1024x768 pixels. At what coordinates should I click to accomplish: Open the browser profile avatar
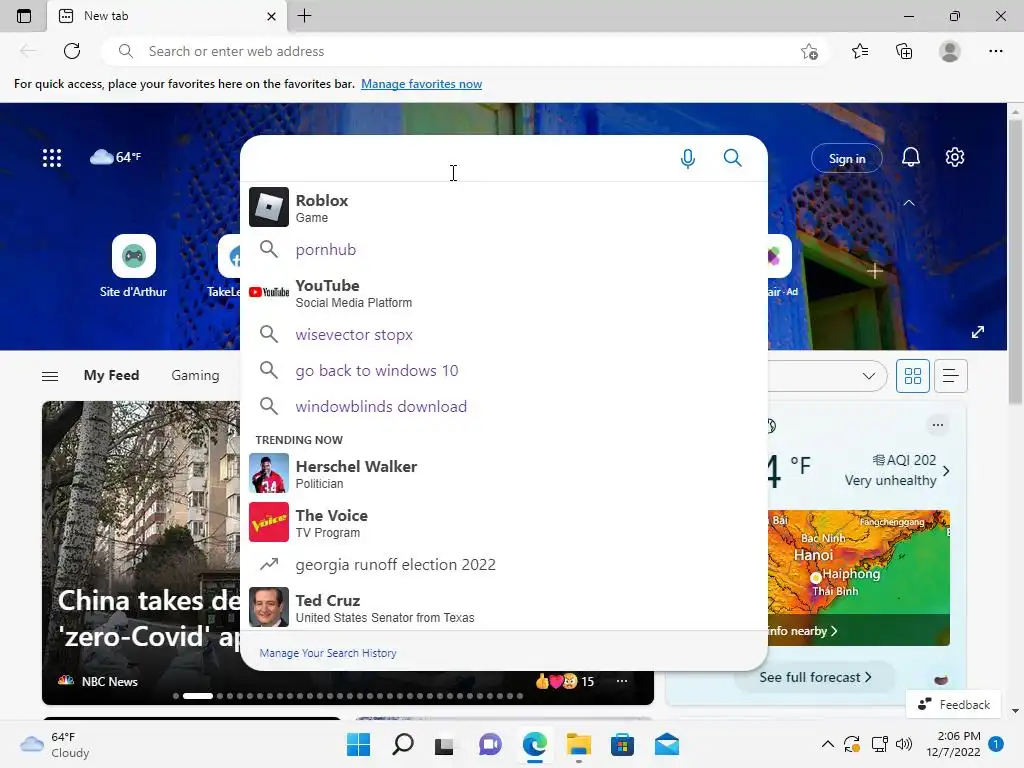coord(950,51)
